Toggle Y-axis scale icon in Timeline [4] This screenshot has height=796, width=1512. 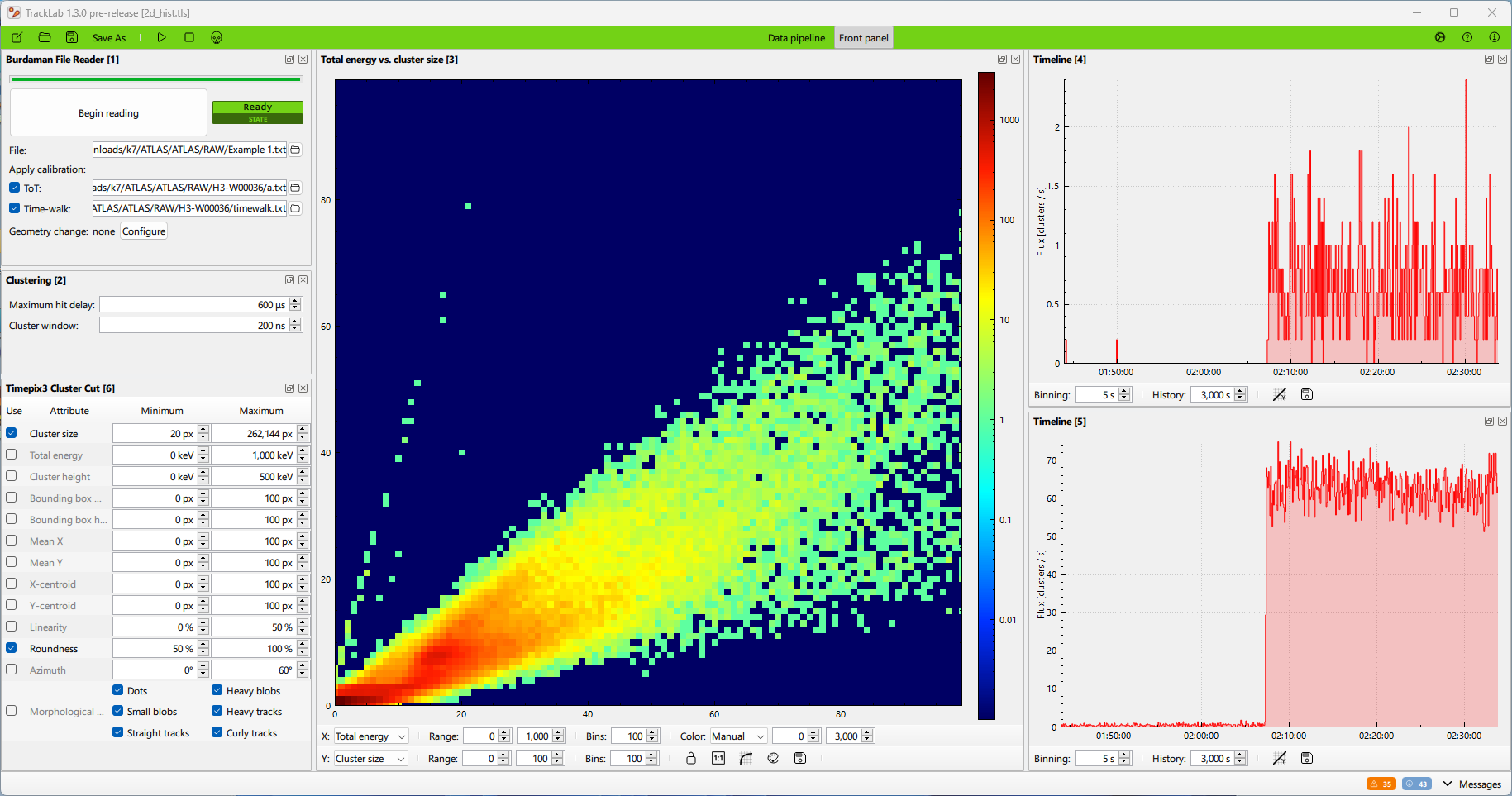[1280, 394]
